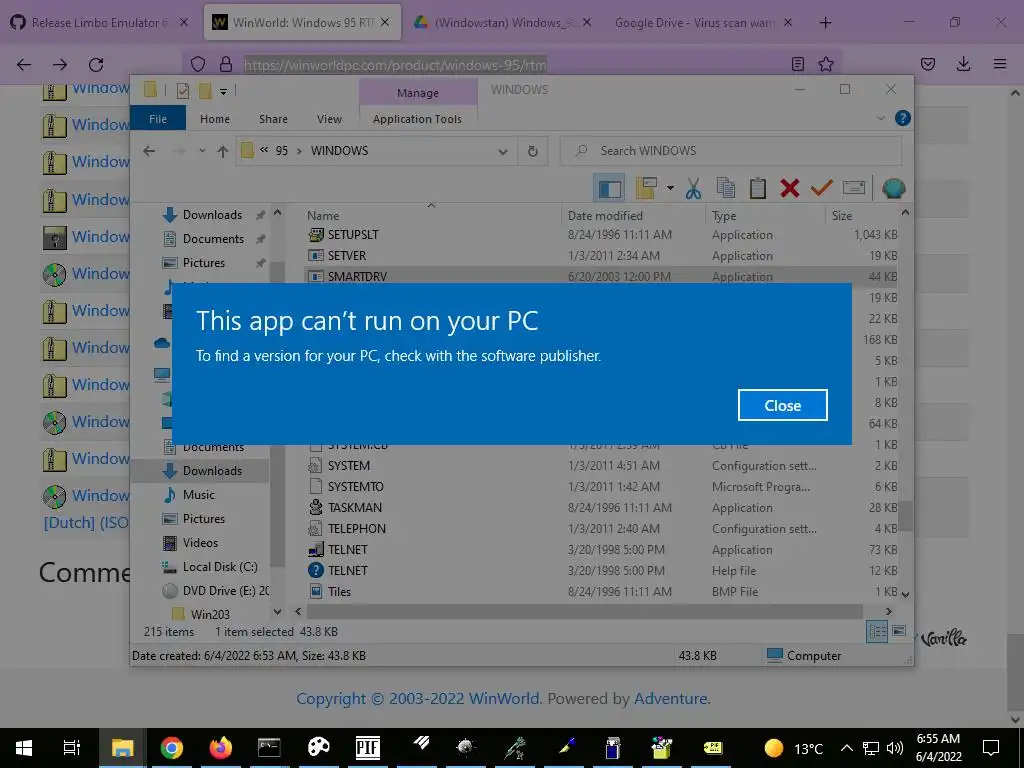Open the Application Tools ribbon tab

[417, 119]
